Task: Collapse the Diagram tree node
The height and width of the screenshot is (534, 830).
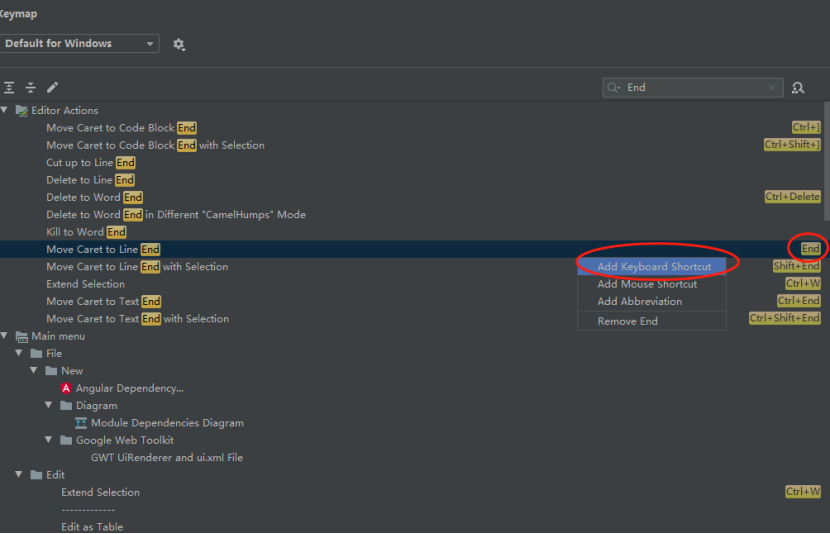Action: [x=49, y=405]
